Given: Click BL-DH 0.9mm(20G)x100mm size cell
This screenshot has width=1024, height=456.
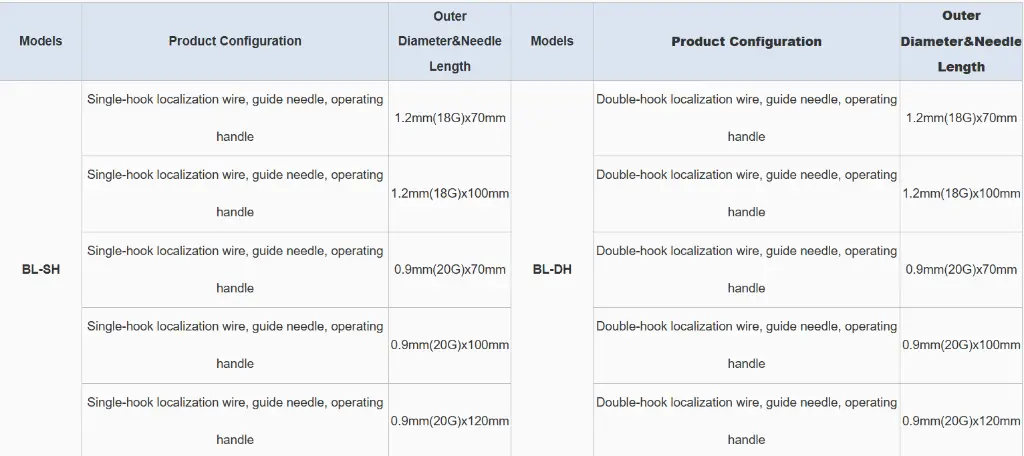Looking at the screenshot, I should coord(961,345).
